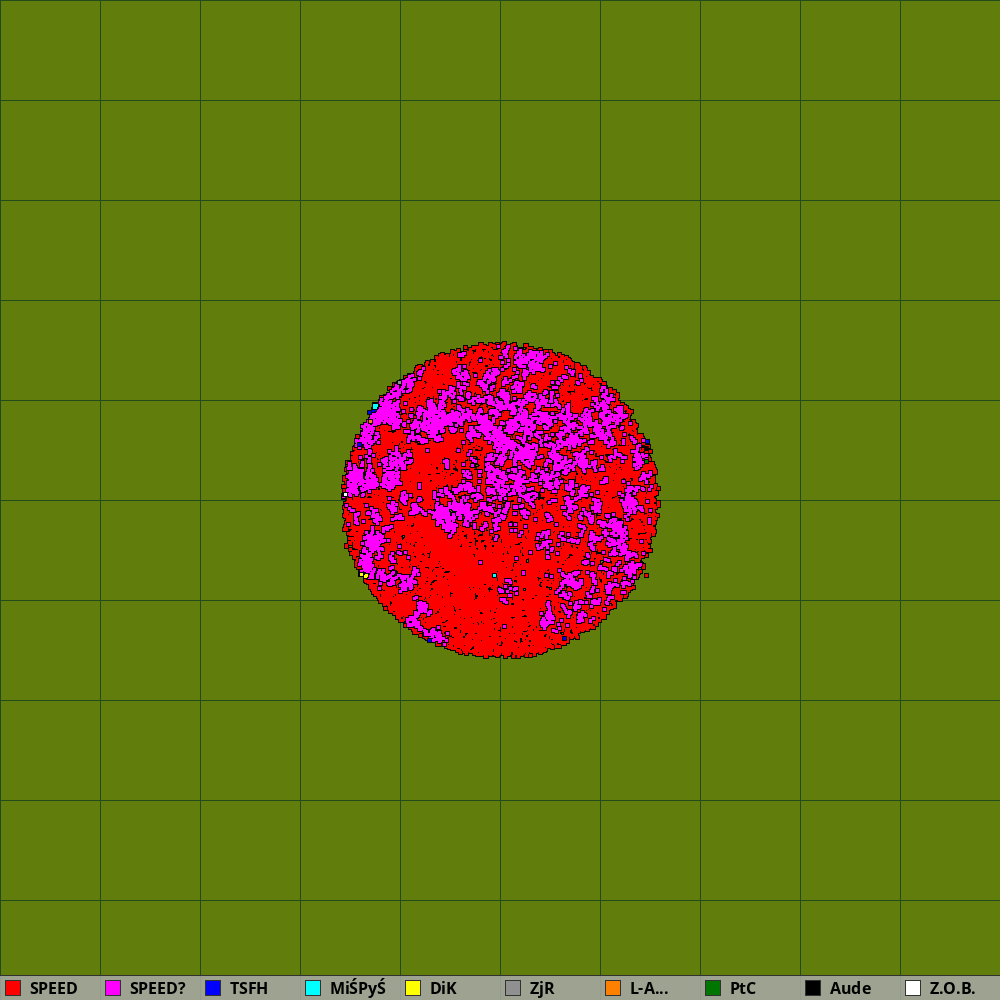The image size is (1000, 1000).
Task: Select the Aude legend label
Action: pos(851,989)
